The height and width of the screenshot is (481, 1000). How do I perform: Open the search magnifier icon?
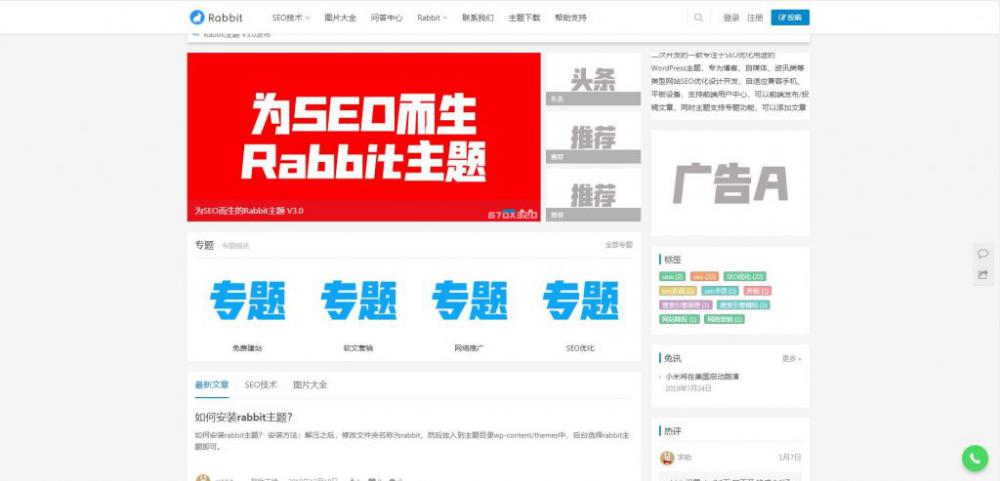click(x=698, y=18)
